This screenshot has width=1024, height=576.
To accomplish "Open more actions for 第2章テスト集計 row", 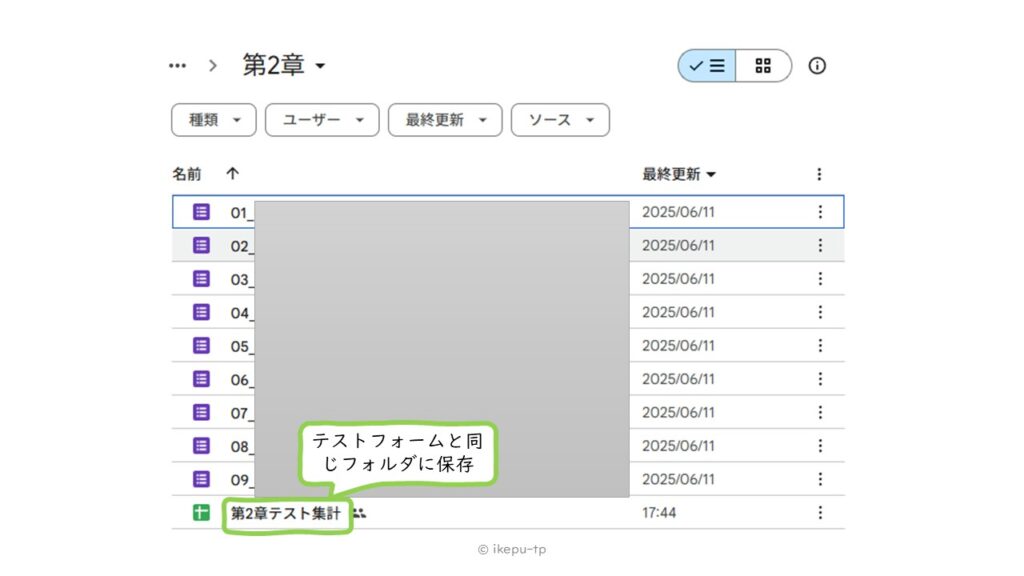I will 820,512.
